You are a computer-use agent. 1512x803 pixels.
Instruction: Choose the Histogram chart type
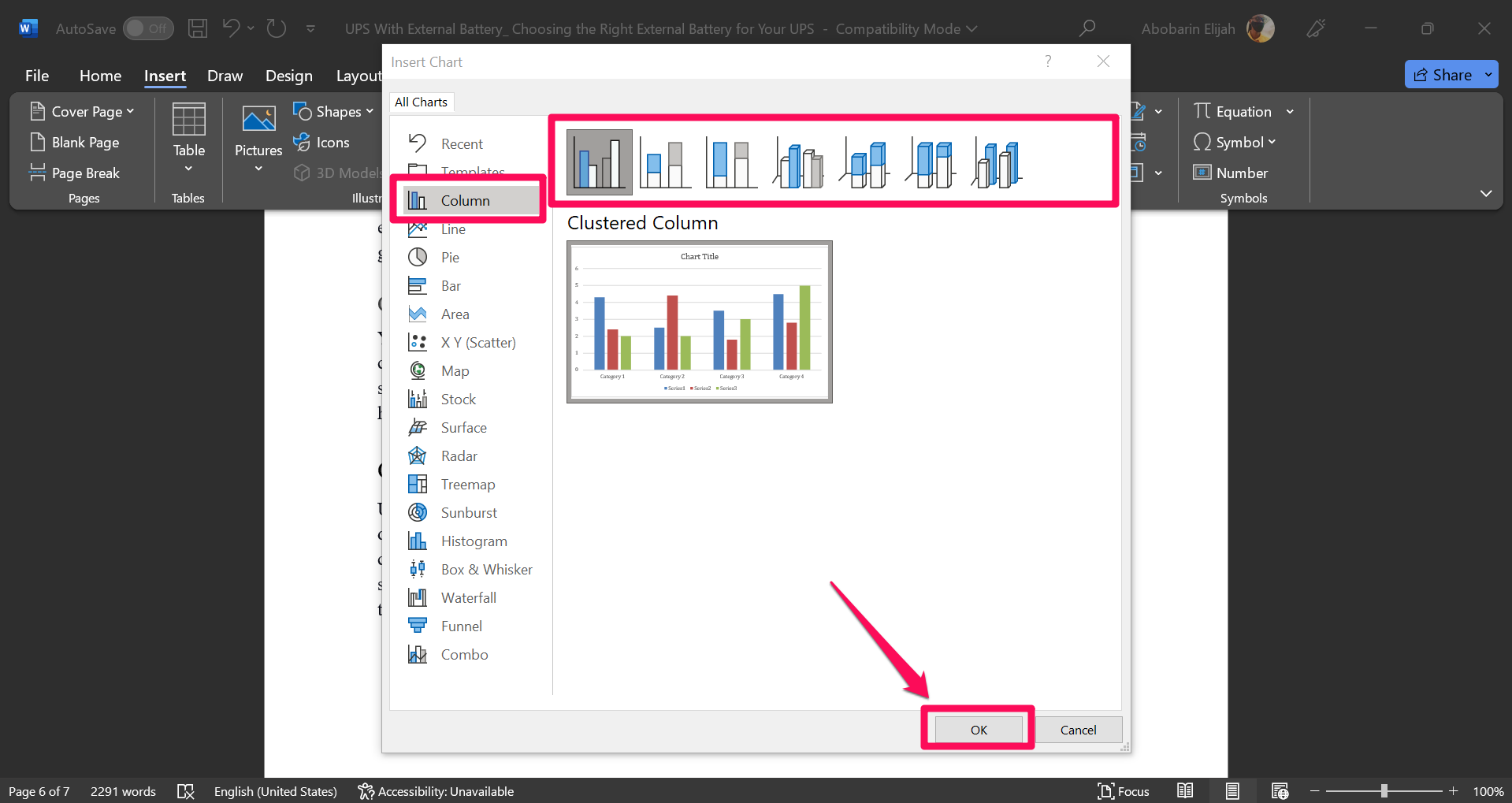473,541
